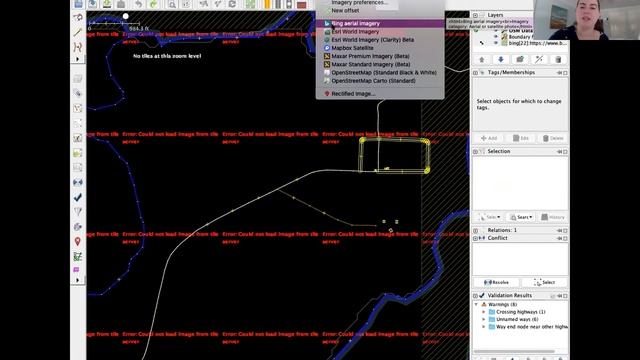Select the draw nodes tool
Viewport: 640px width, 360px height.
point(78,32)
